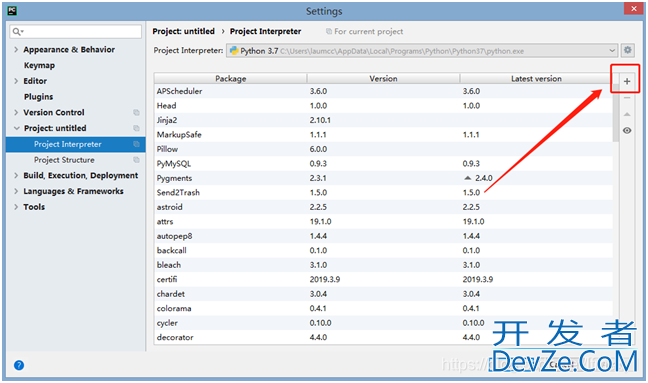Expand Appearance & Behavior section
648x383 pixels.
[x=16, y=49]
